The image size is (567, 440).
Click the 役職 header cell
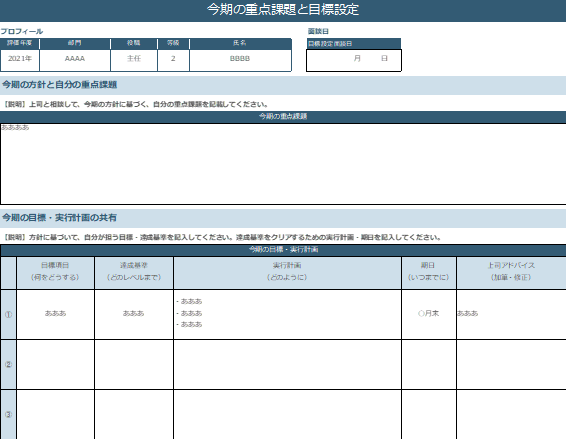pos(134,43)
